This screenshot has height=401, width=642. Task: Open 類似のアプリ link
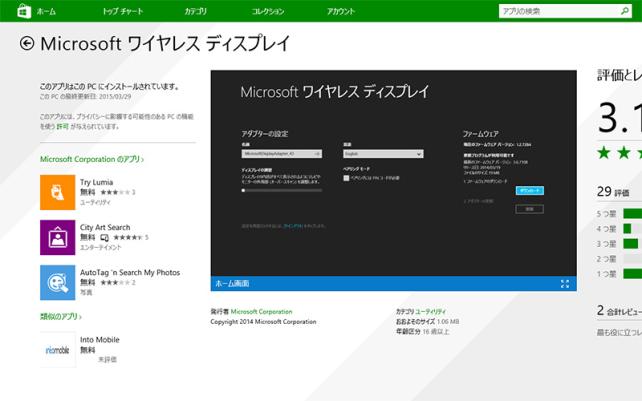[x=61, y=316]
